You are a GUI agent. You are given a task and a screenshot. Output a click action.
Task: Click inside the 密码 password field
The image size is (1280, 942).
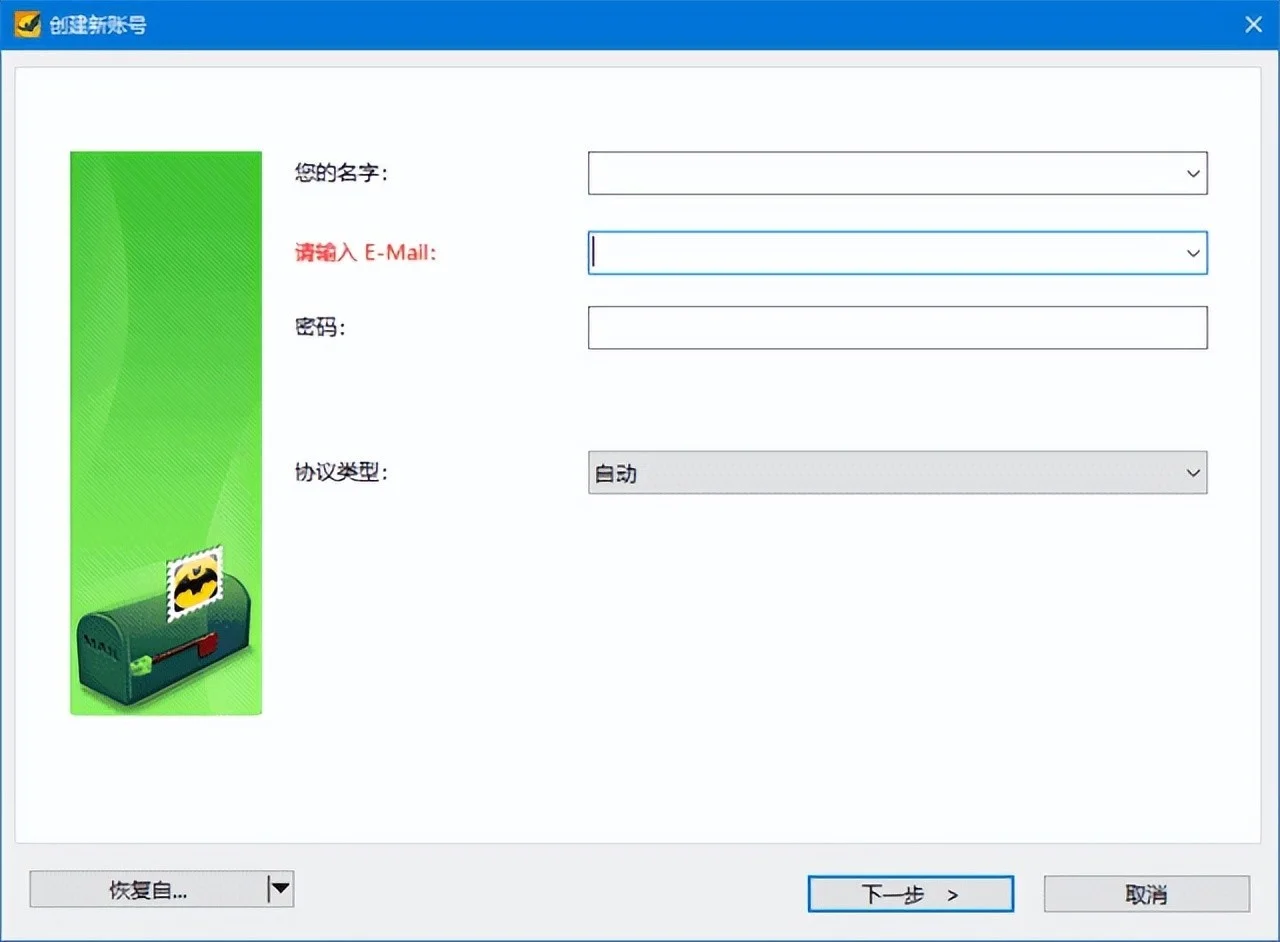click(x=897, y=327)
